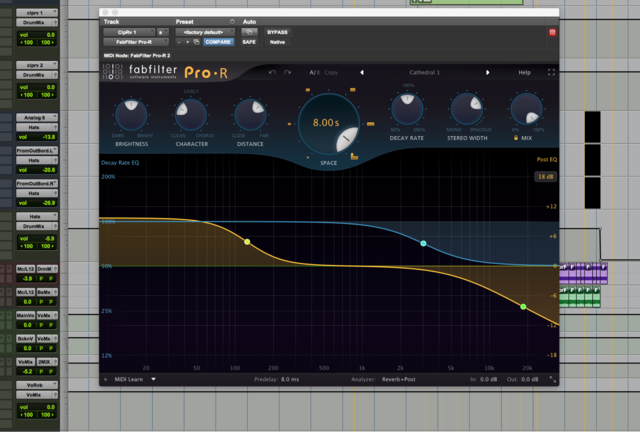Click the orange marker above-right of Space knob
The height and width of the screenshot is (432, 640).
click(353, 90)
